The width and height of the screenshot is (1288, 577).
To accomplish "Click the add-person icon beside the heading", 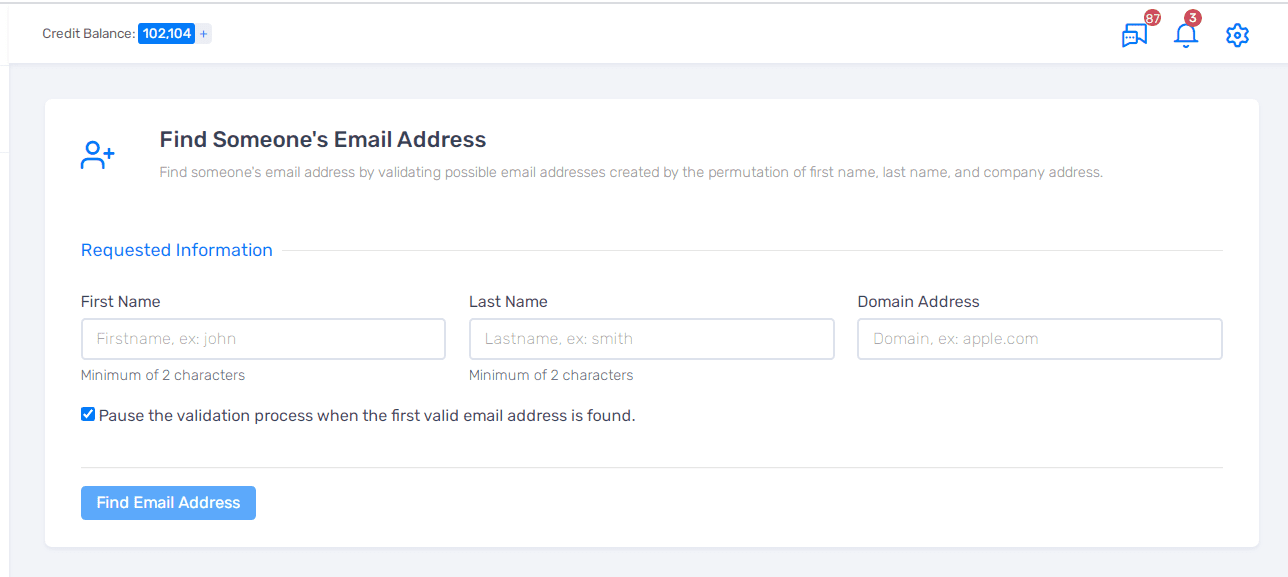I will (x=98, y=155).
